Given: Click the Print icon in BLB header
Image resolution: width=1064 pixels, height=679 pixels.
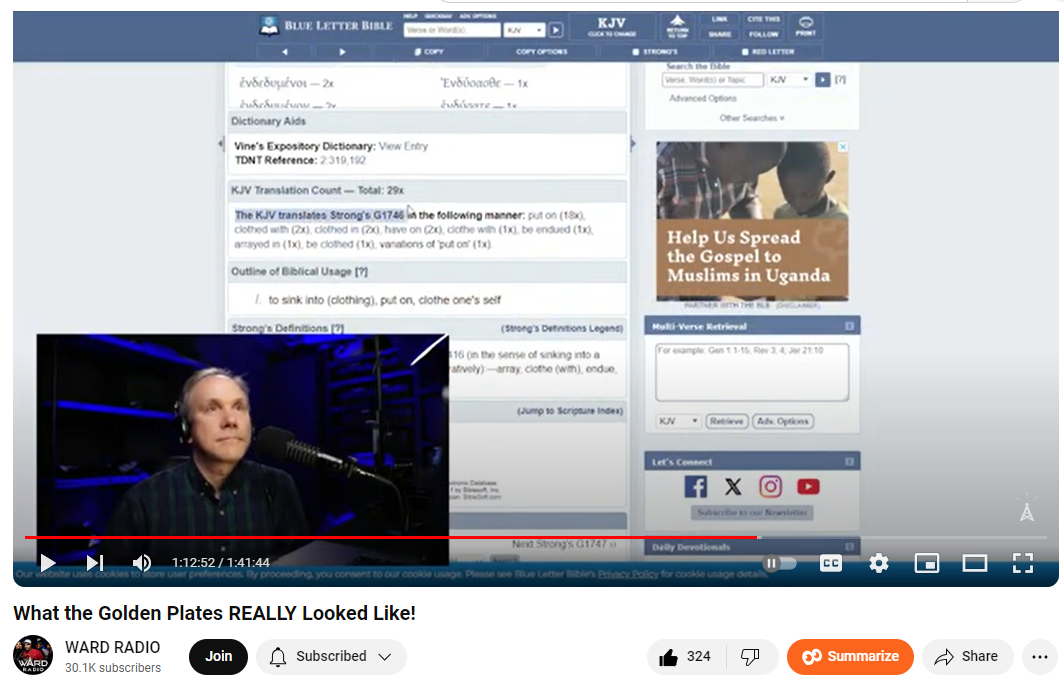Looking at the screenshot, I should click(805, 26).
